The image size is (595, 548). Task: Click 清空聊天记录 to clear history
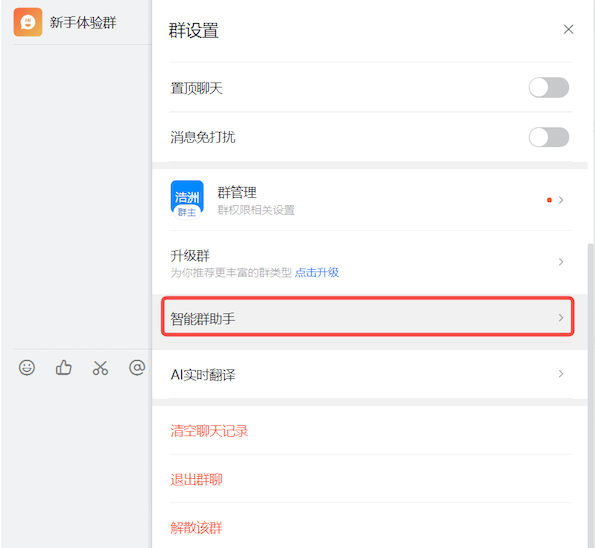point(209,431)
